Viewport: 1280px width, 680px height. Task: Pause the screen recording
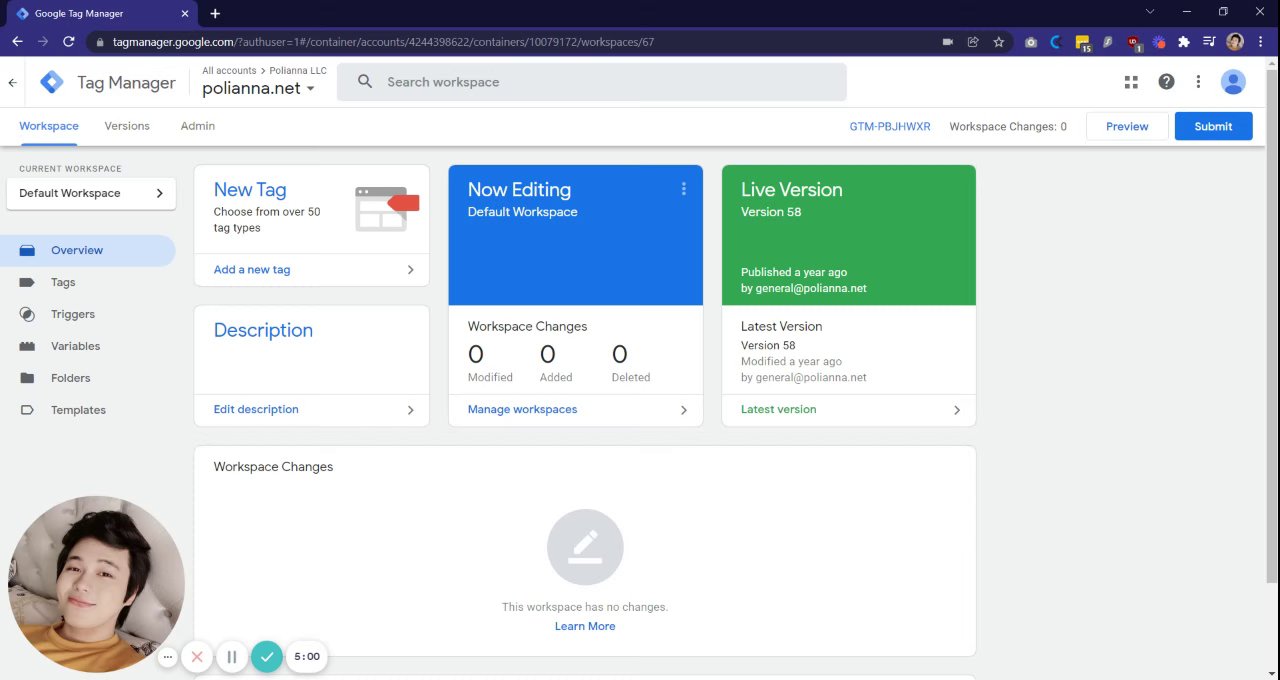pyautogui.click(x=232, y=657)
